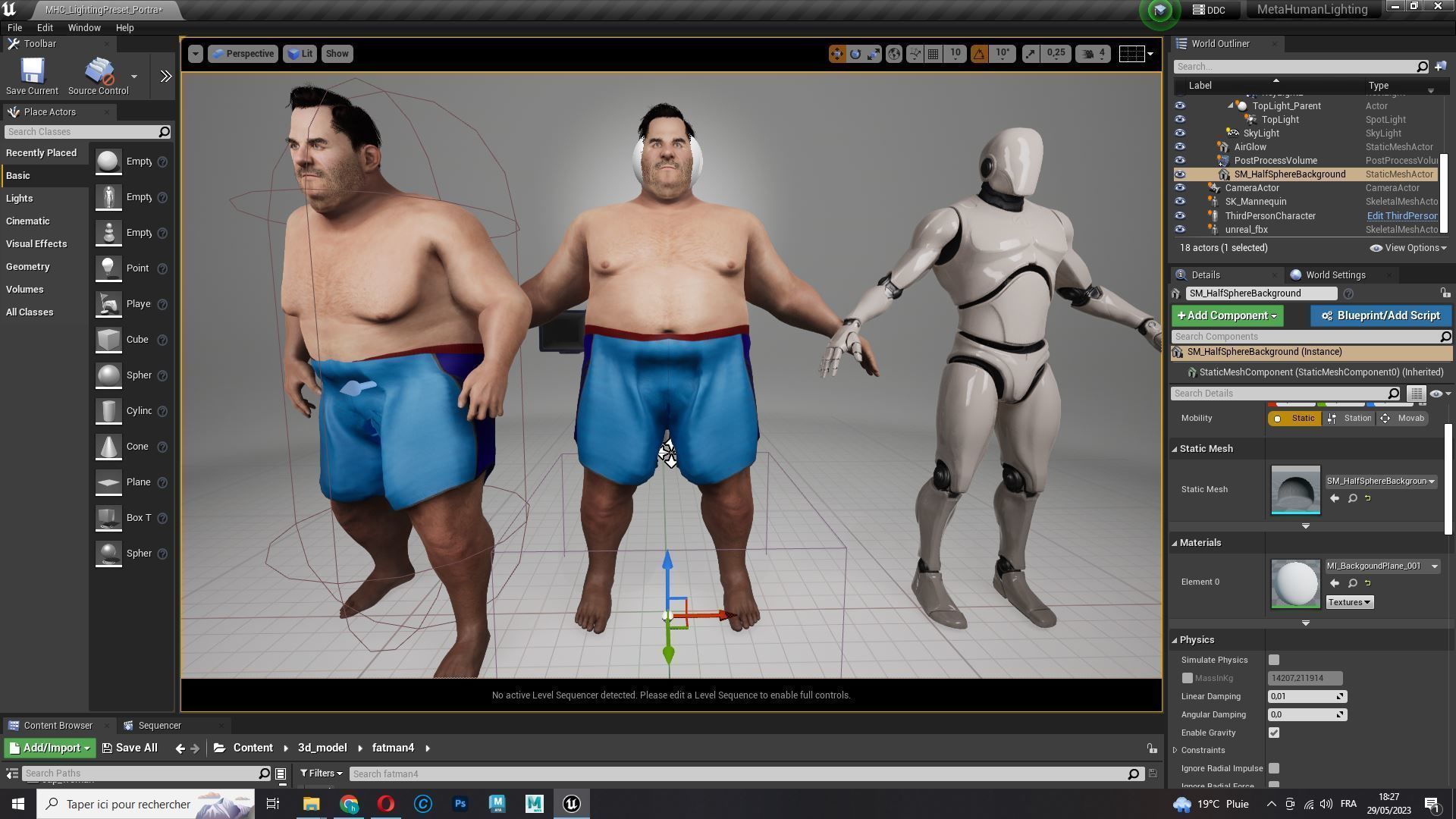Open the Edit menu
This screenshot has height=819, width=1456.
point(45,27)
